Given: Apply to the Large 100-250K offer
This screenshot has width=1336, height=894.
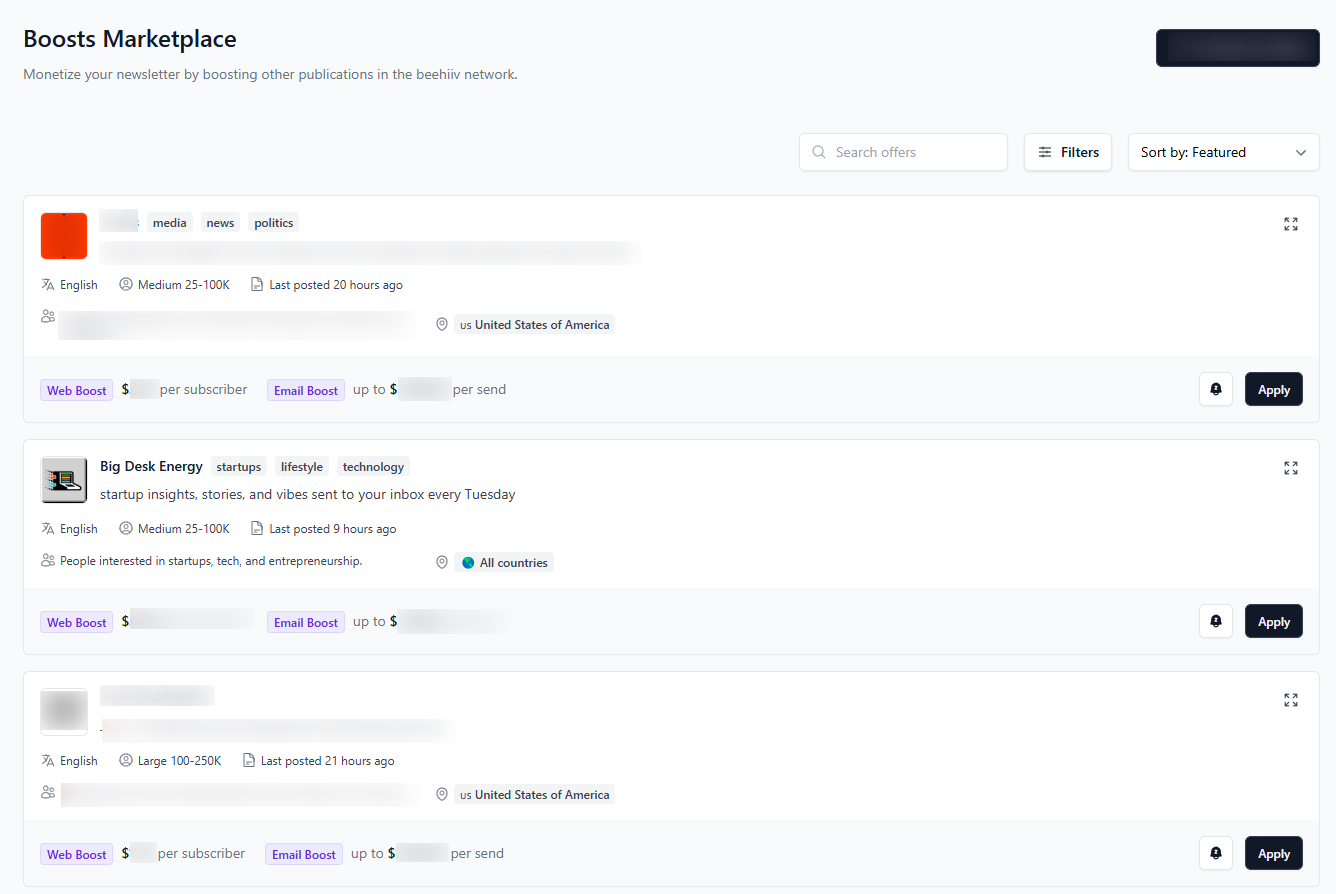Looking at the screenshot, I should pos(1273,853).
